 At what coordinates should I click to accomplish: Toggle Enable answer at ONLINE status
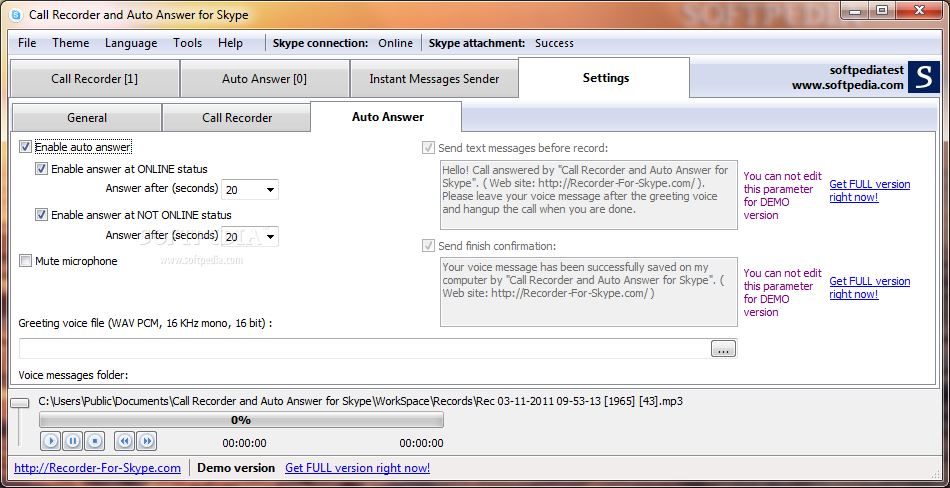point(41,169)
